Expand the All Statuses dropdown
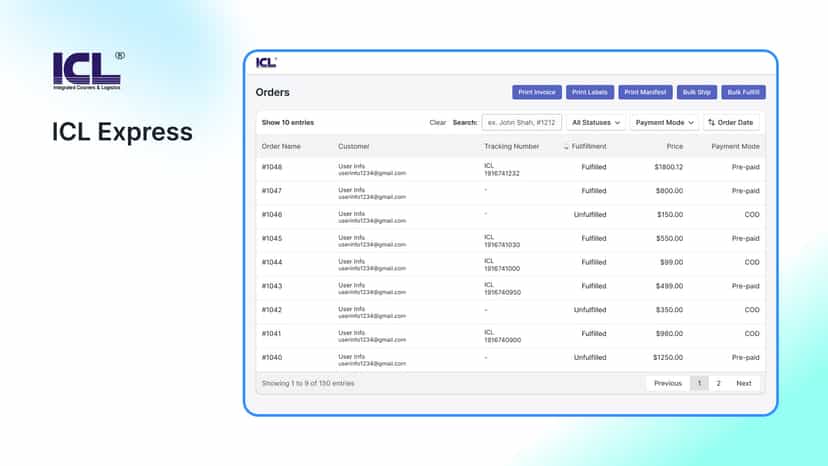 (x=596, y=123)
